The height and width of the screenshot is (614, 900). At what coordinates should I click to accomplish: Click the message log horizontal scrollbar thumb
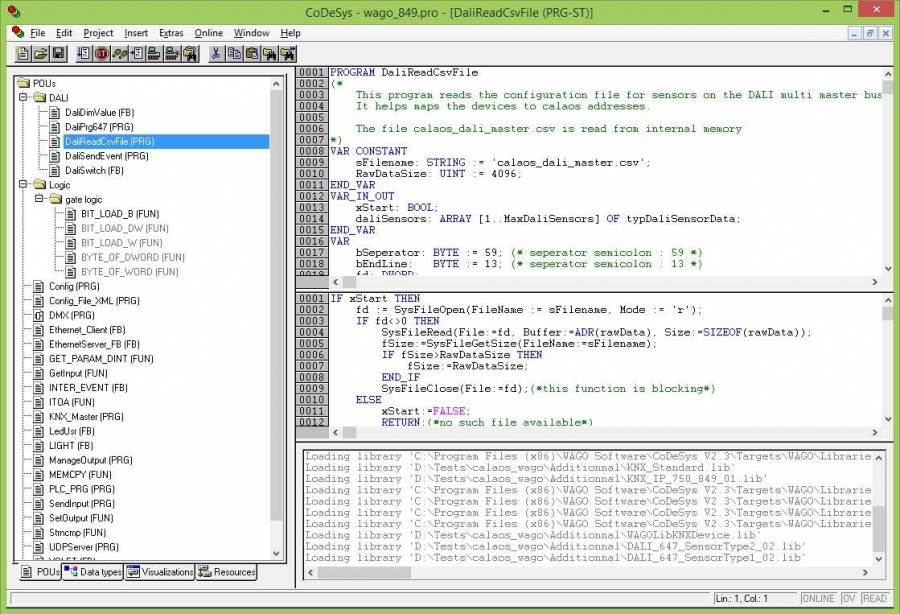(x=364, y=572)
